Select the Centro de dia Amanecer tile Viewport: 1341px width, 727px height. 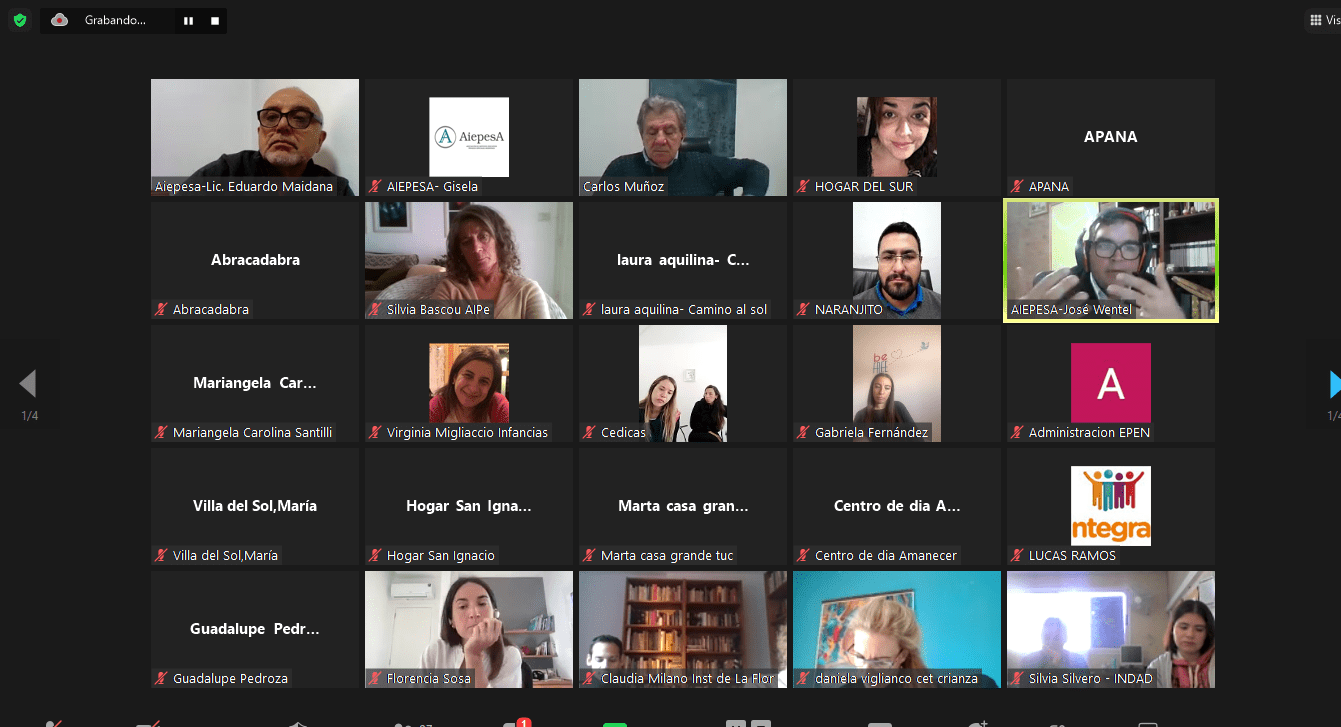(x=896, y=506)
